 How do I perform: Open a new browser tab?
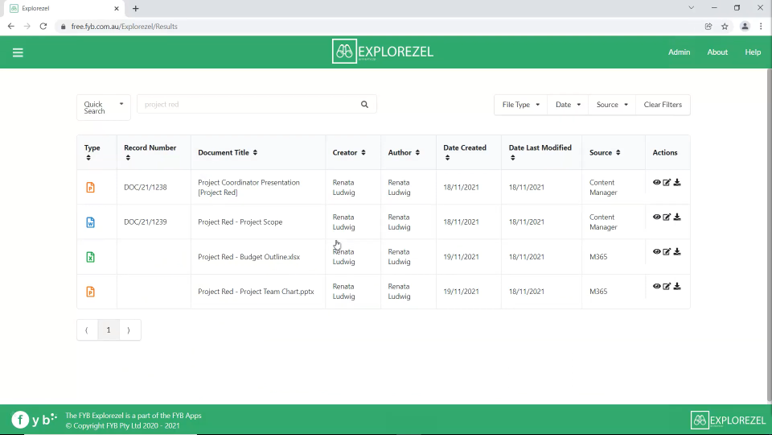[x=135, y=8]
